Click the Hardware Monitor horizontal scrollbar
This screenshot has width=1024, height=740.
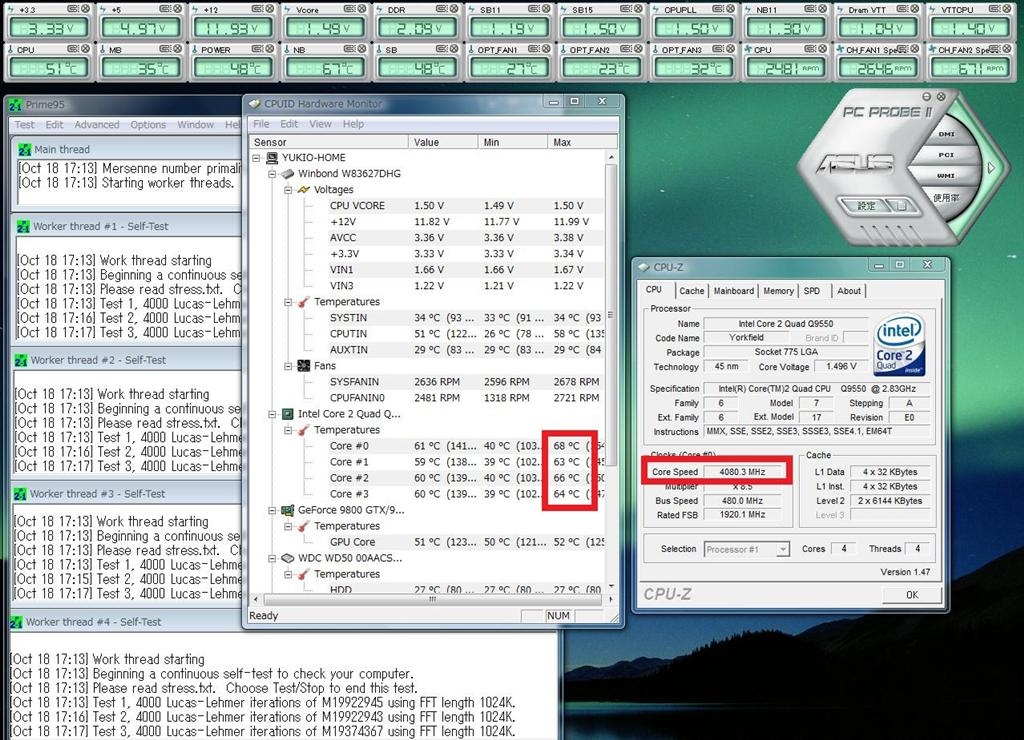point(432,599)
